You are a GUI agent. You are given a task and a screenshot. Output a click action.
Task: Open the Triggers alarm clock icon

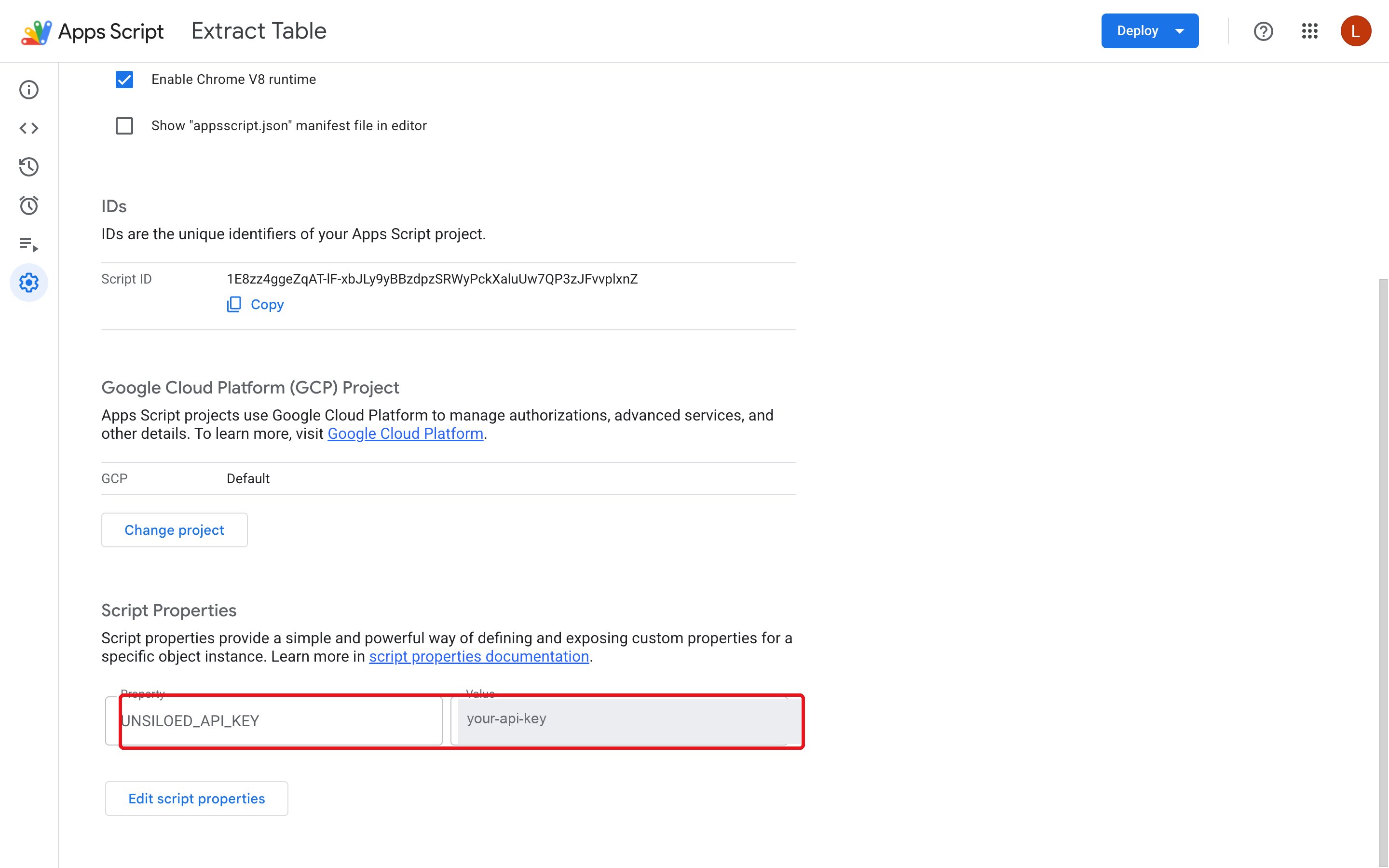29,205
